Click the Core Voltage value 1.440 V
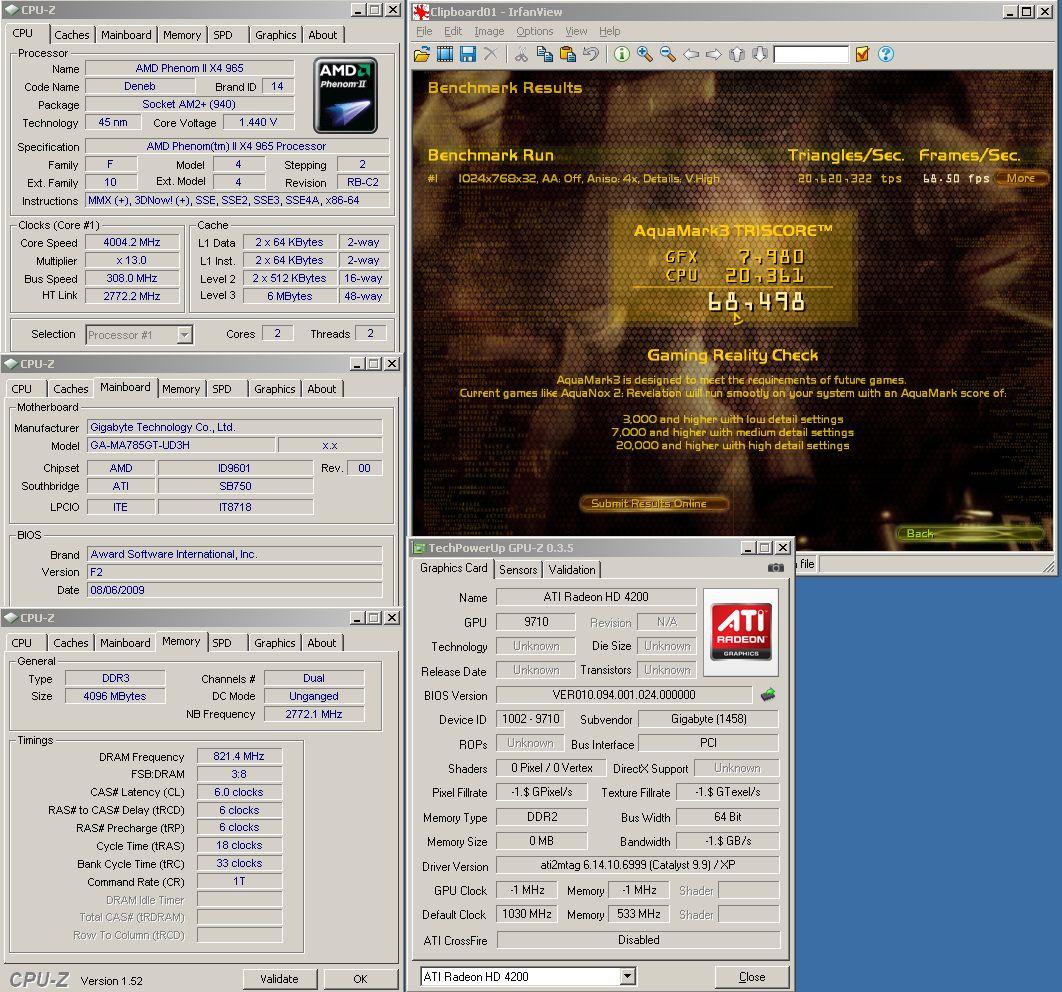 (x=257, y=123)
